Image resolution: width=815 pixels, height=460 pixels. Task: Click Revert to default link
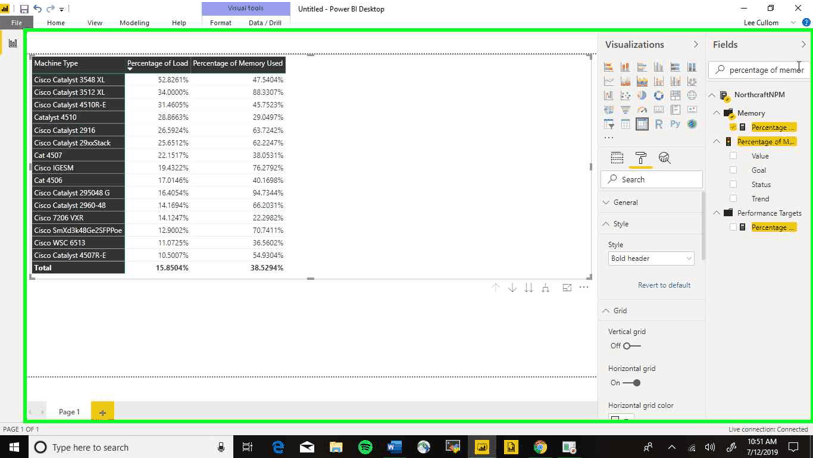(664, 285)
